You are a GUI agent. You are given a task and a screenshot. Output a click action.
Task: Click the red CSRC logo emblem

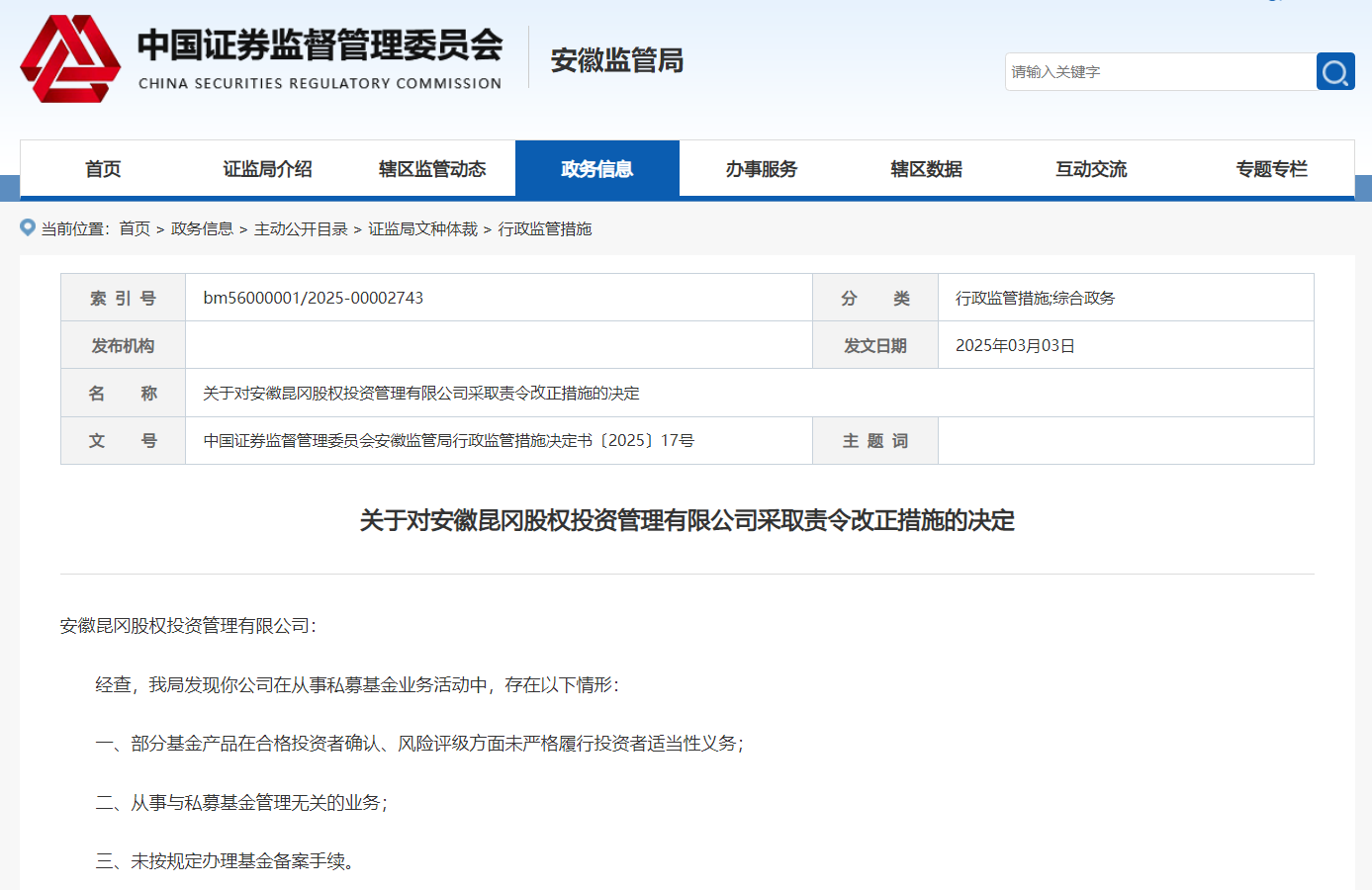tap(70, 59)
